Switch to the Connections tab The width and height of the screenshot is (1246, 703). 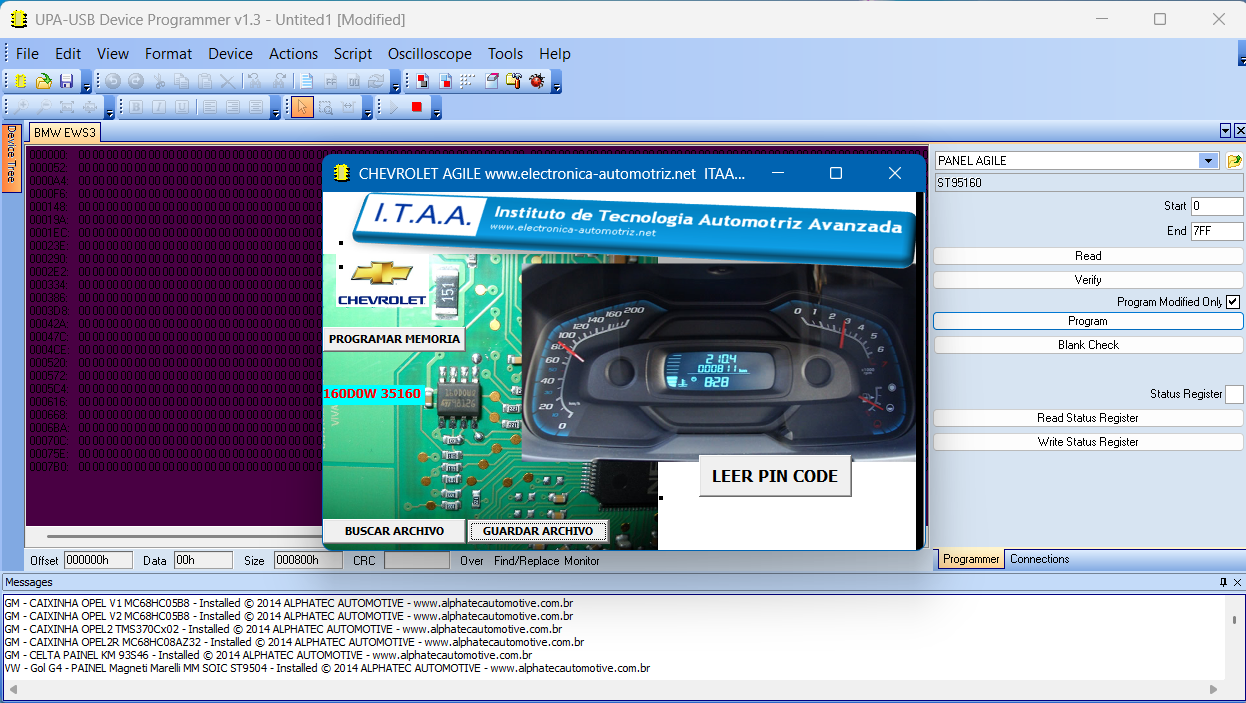1039,559
